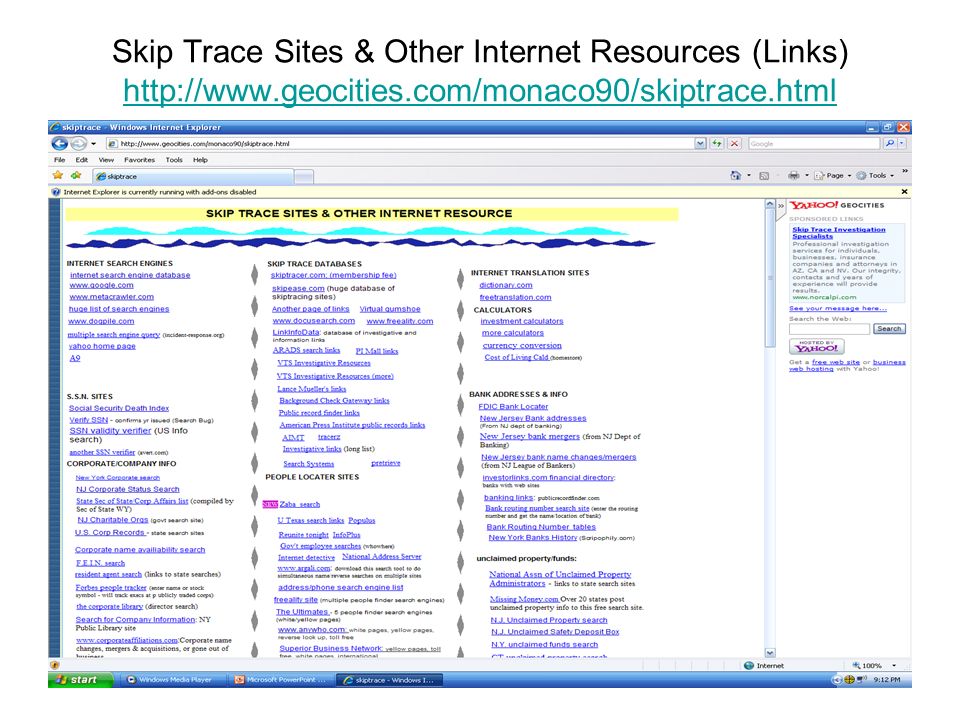Screen dimensions: 960x720
Task: Click the Hosted by Yahoo badge
Action: [x=817, y=347]
